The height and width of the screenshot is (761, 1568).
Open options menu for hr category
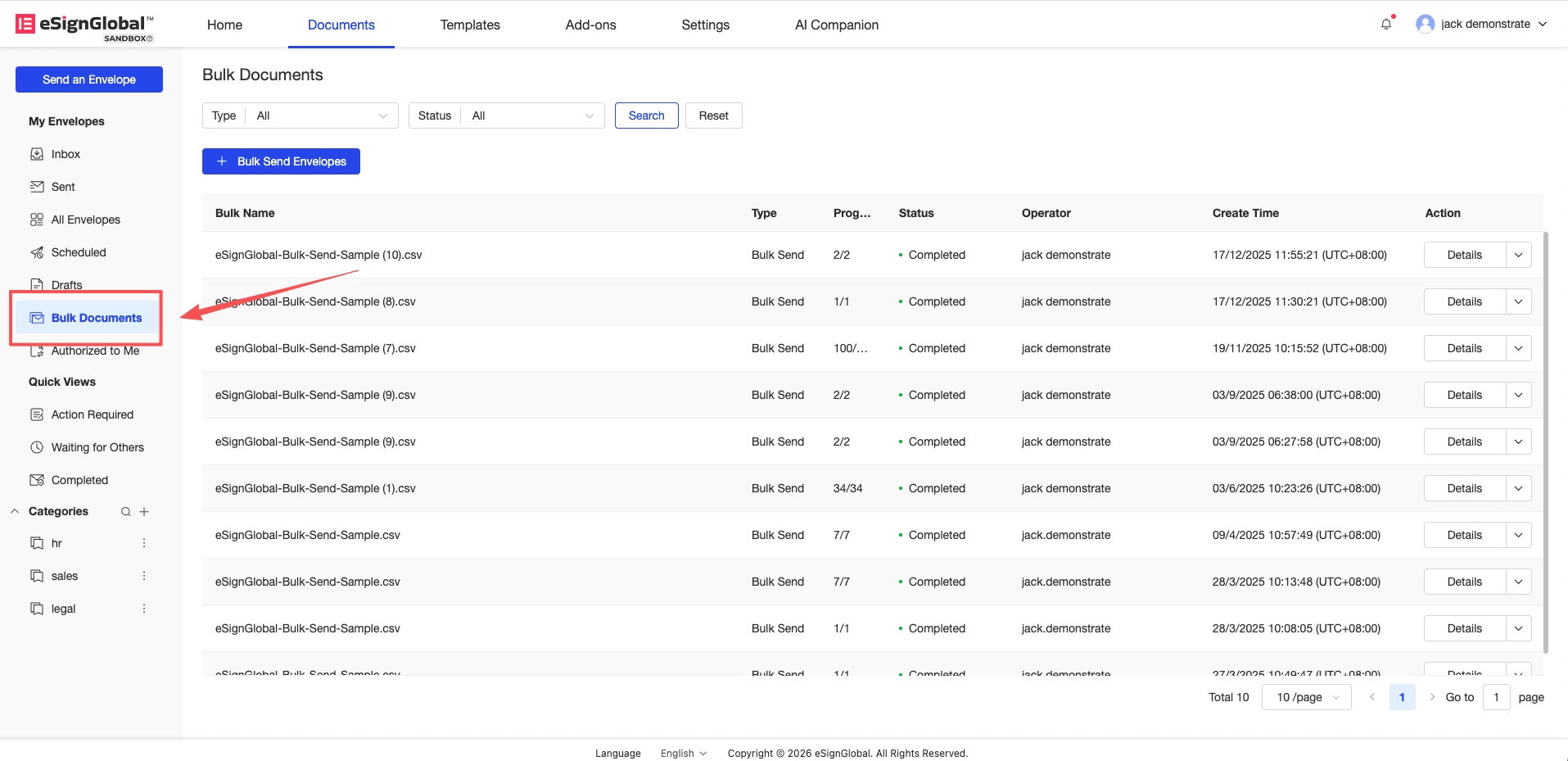click(x=144, y=543)
